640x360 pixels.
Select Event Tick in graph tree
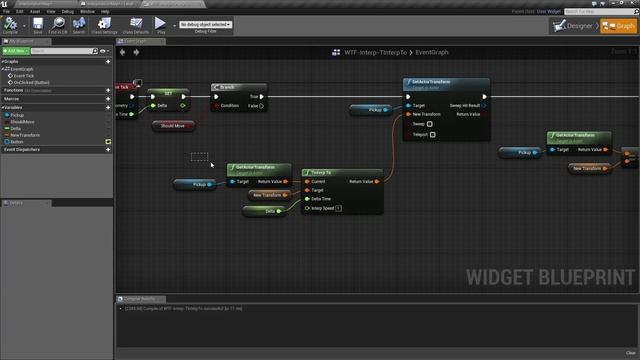coord(23,76)
